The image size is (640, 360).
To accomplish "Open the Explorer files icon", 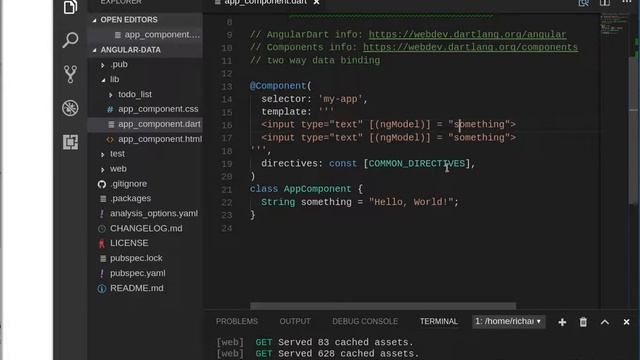I will pos(70,7).
